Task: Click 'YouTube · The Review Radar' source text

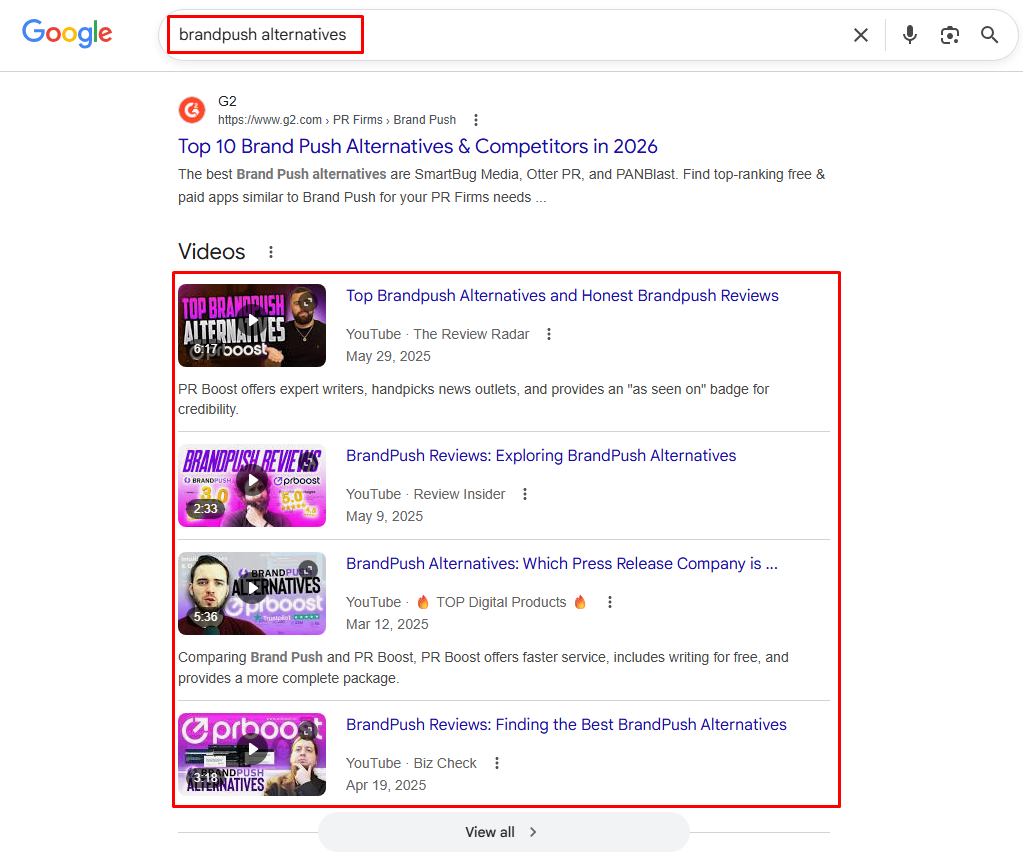Action: pos(437,334)
